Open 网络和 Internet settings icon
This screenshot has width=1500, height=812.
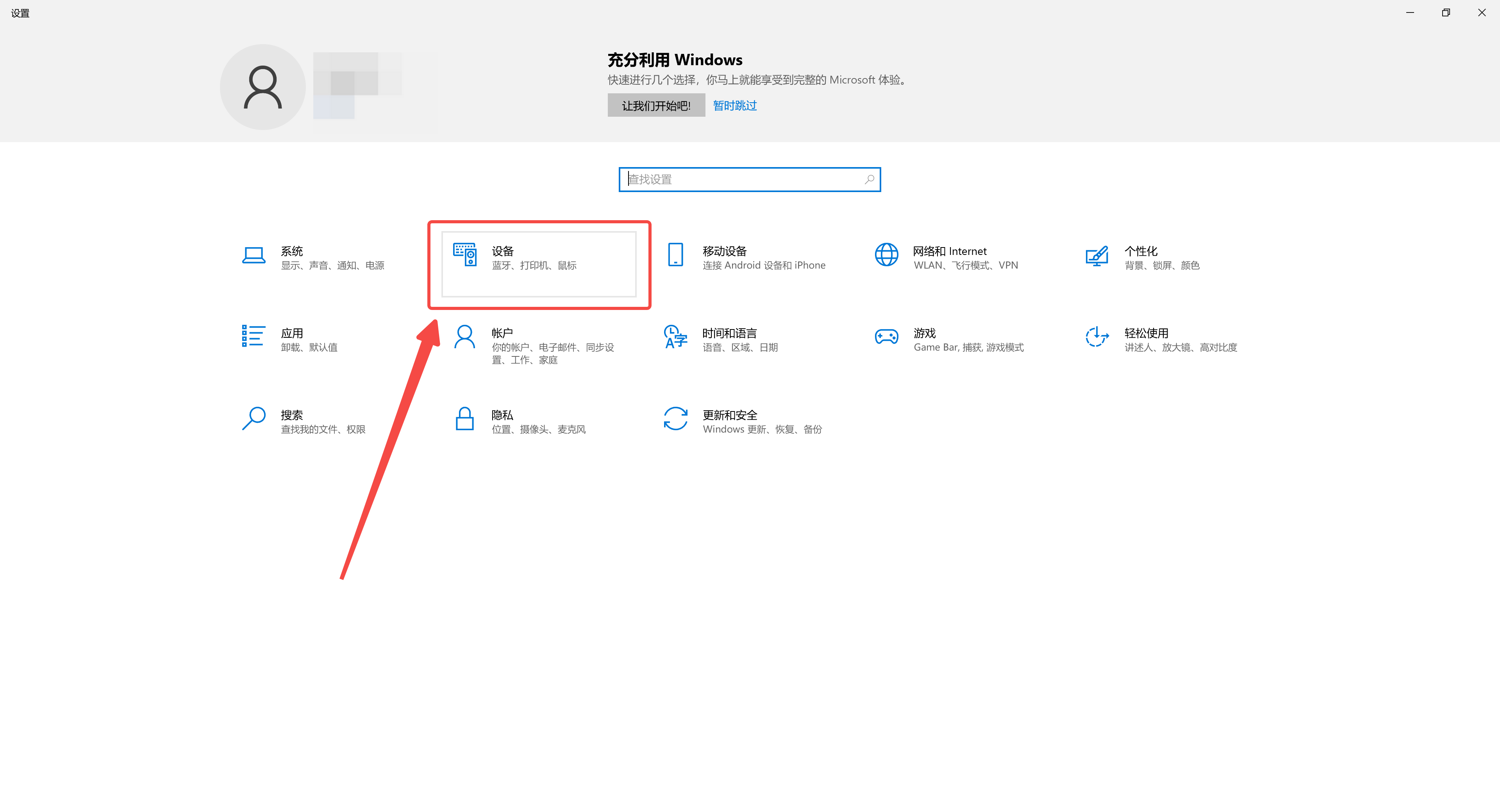pyautogui.click(x=886, y=256)
